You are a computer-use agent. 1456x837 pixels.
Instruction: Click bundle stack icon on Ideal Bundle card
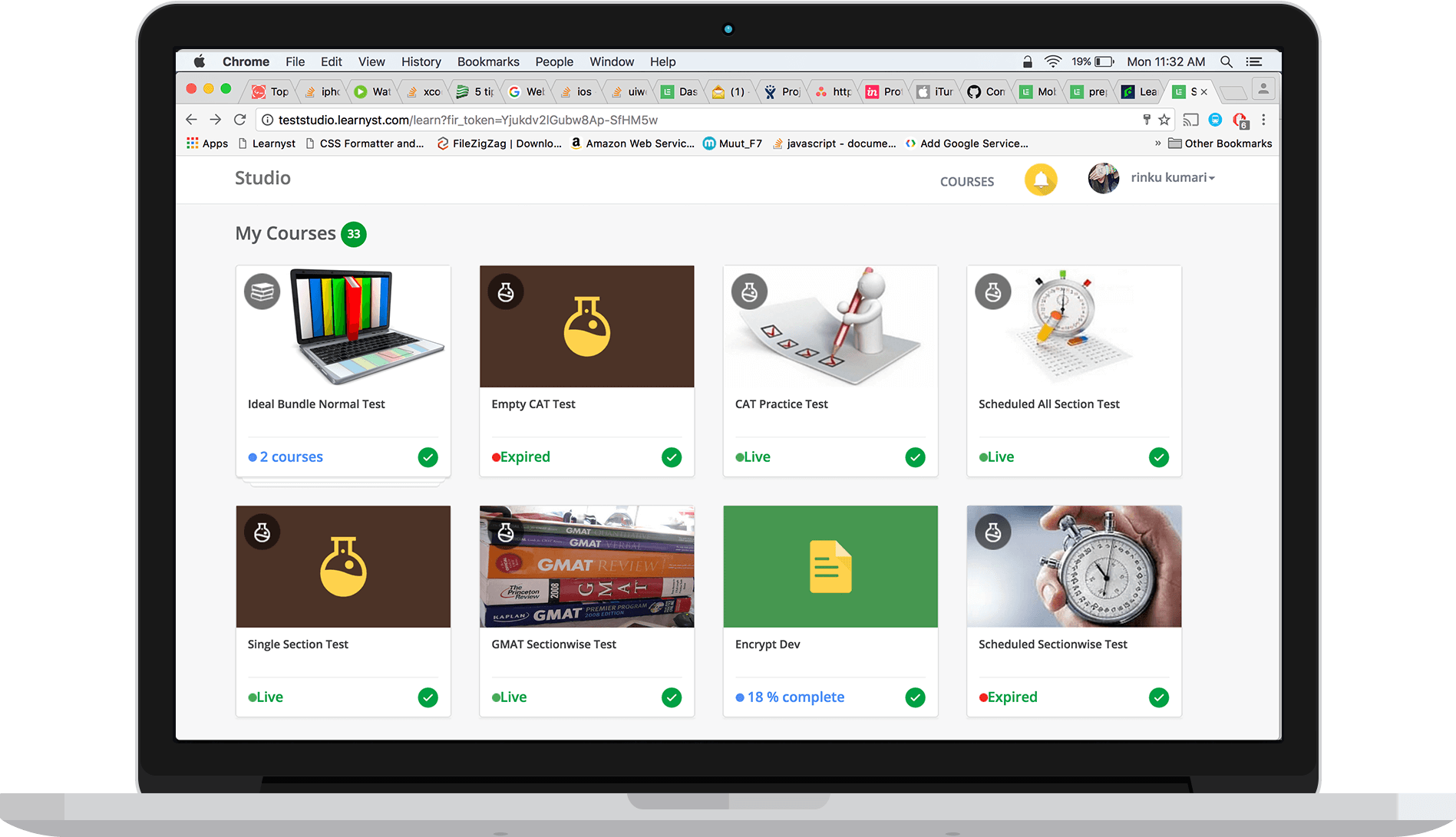(262, 292)
